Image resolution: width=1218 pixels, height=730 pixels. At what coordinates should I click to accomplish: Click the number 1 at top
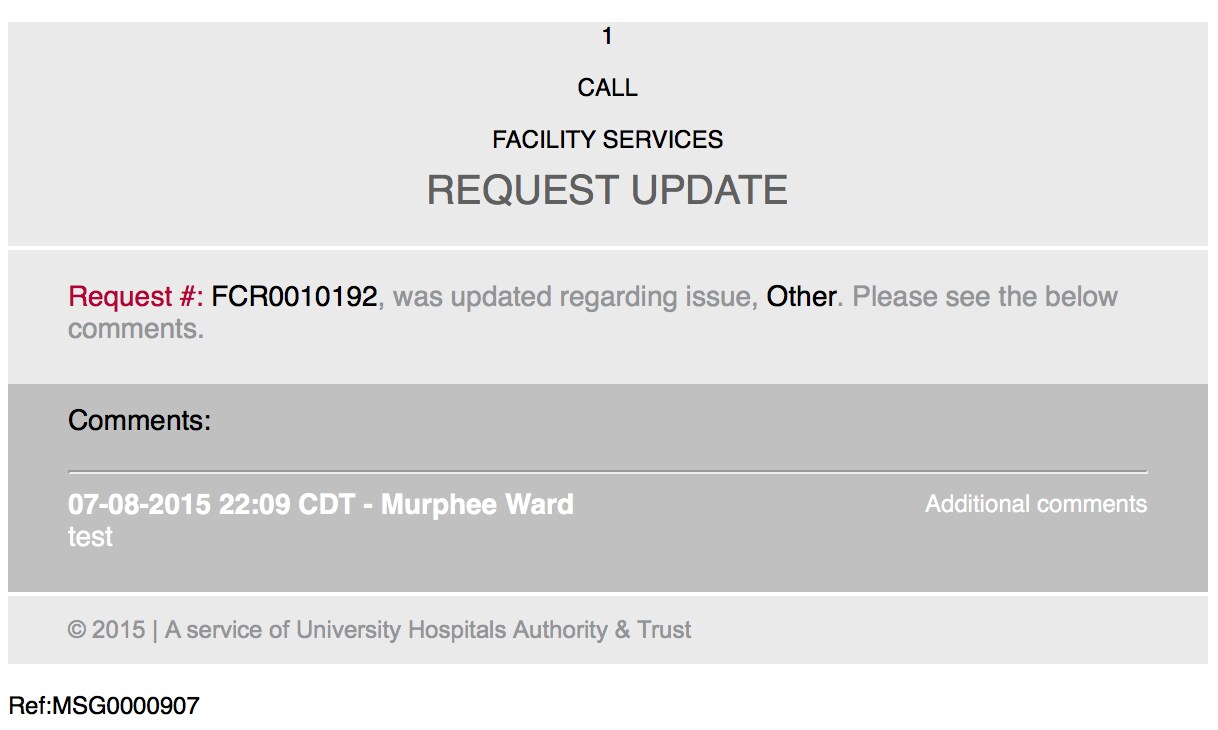tap(607, 36)
